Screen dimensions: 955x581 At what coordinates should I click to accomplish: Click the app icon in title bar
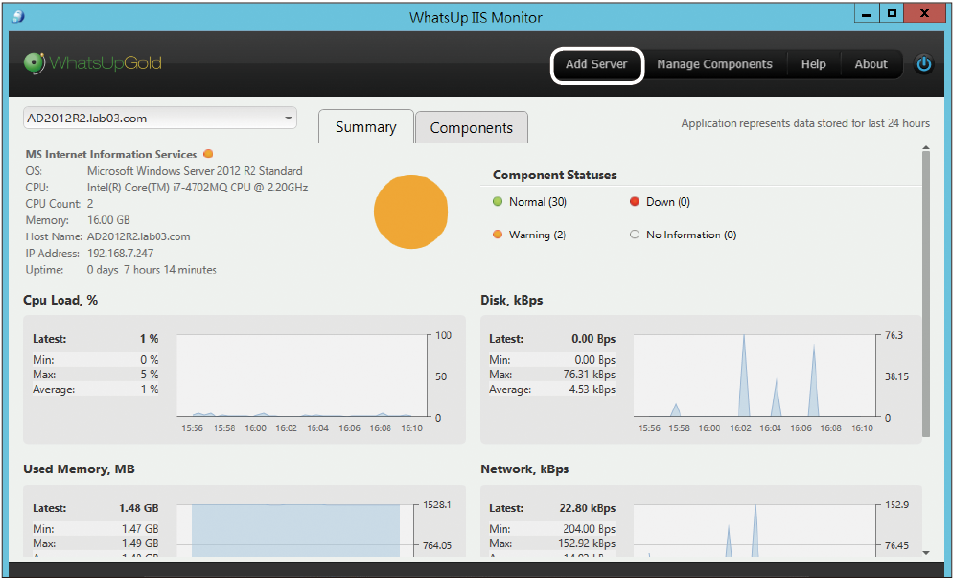pos(18,16)
